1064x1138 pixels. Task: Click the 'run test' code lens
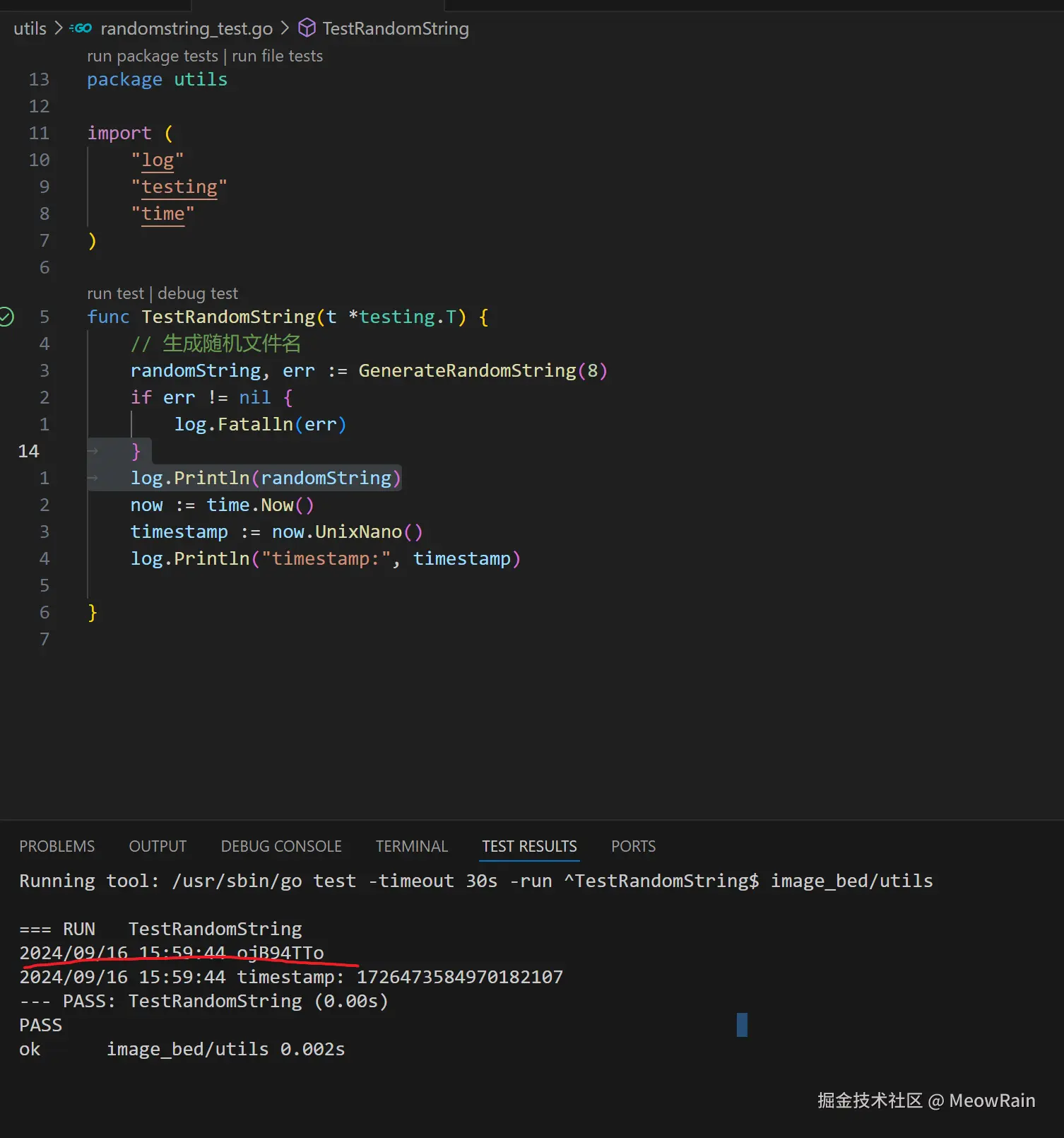pyautogui.click(x=115, y=293)
